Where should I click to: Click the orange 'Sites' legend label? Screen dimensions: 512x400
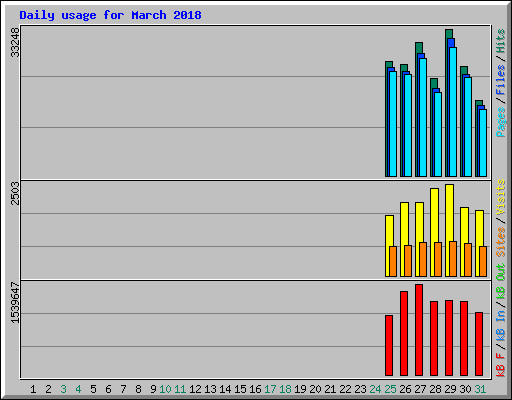pos(500,242)
